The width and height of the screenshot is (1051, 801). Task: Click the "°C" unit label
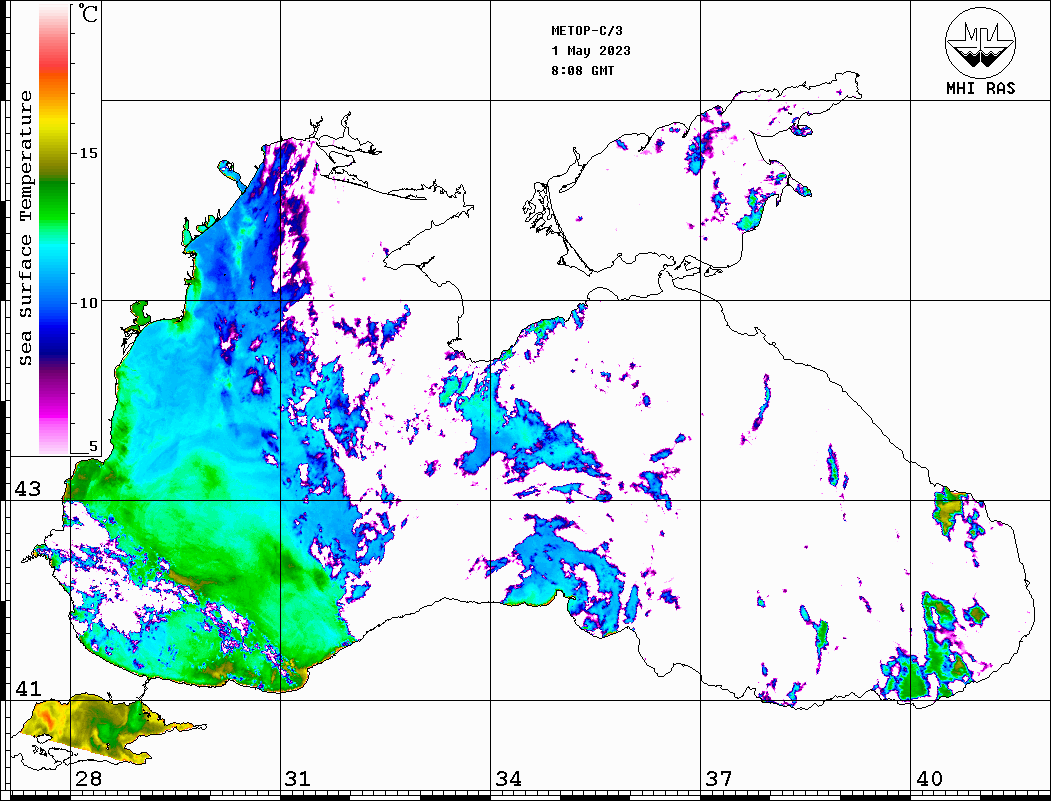coord(88,13)
